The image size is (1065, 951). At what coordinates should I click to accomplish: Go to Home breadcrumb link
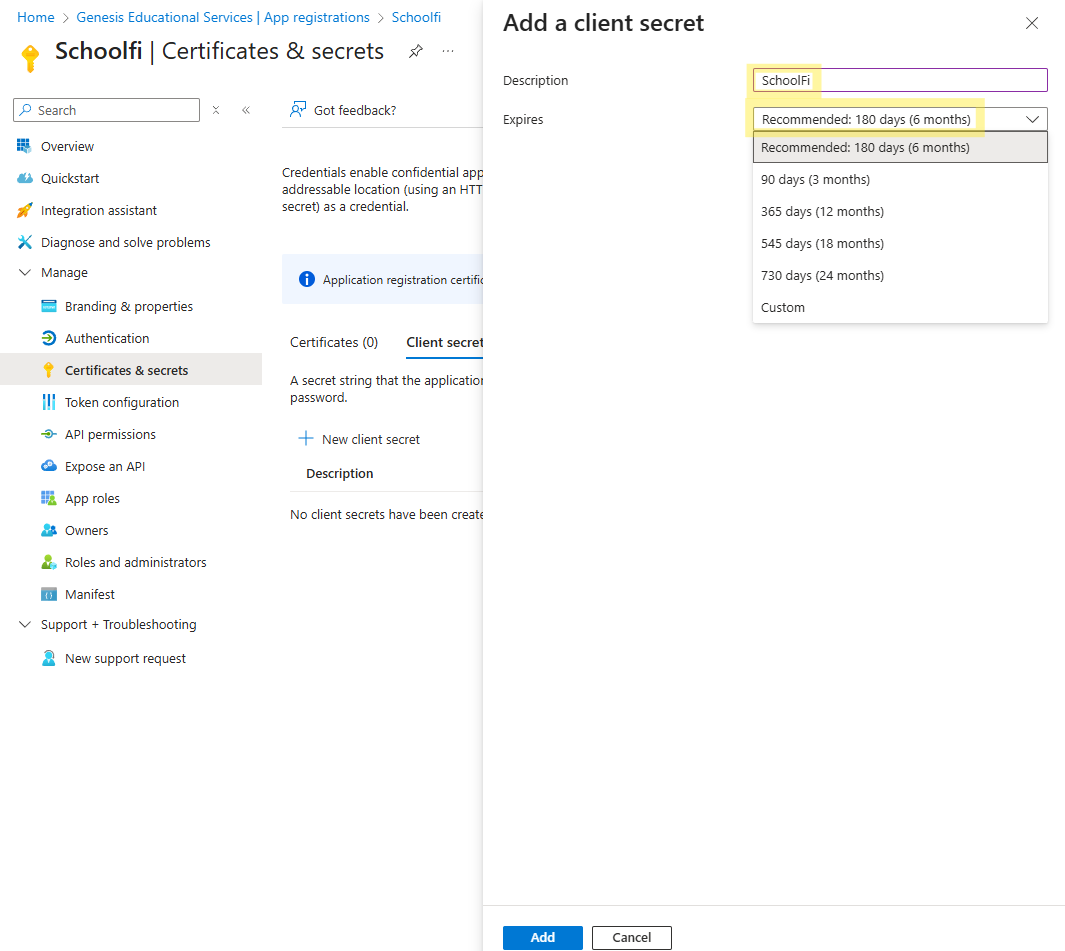tap(35, 17)
